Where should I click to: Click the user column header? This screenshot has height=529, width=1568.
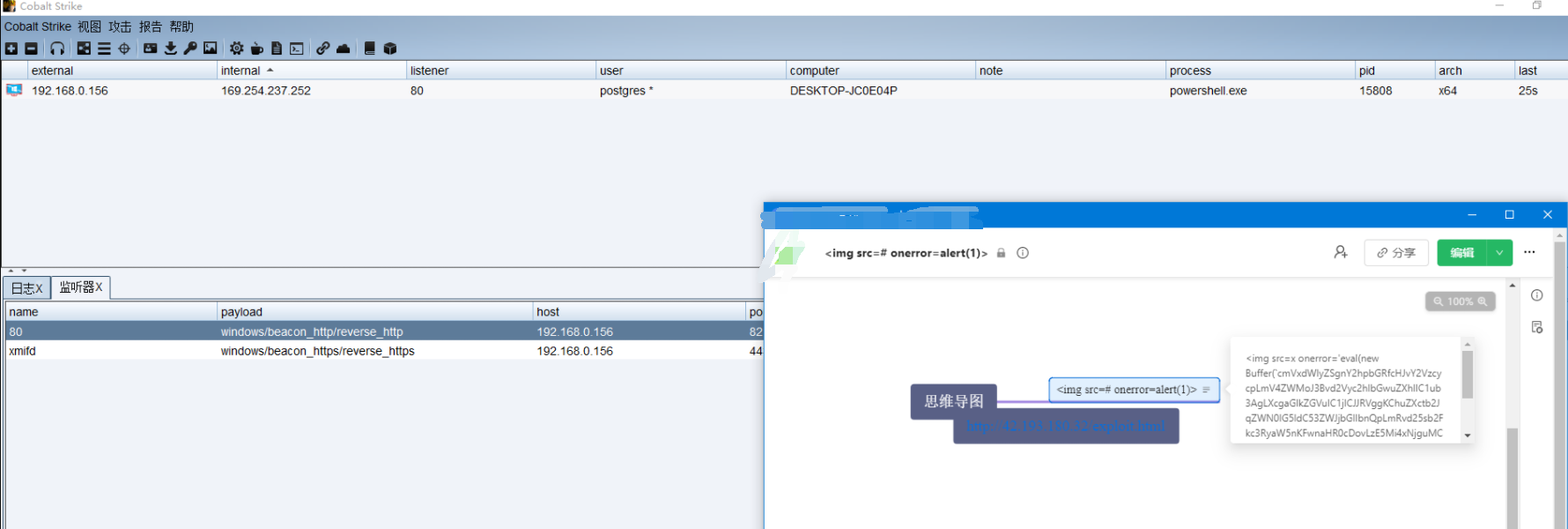(691, 71)
